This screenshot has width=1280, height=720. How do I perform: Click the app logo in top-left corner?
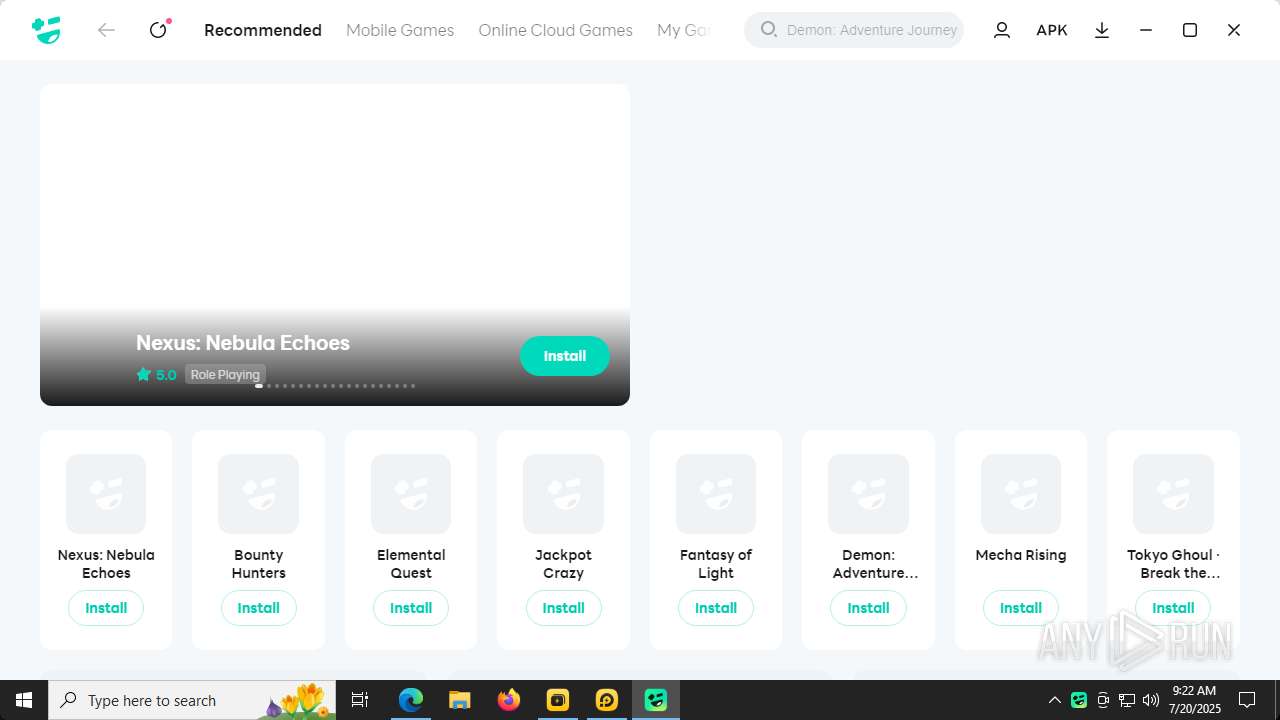46,30
